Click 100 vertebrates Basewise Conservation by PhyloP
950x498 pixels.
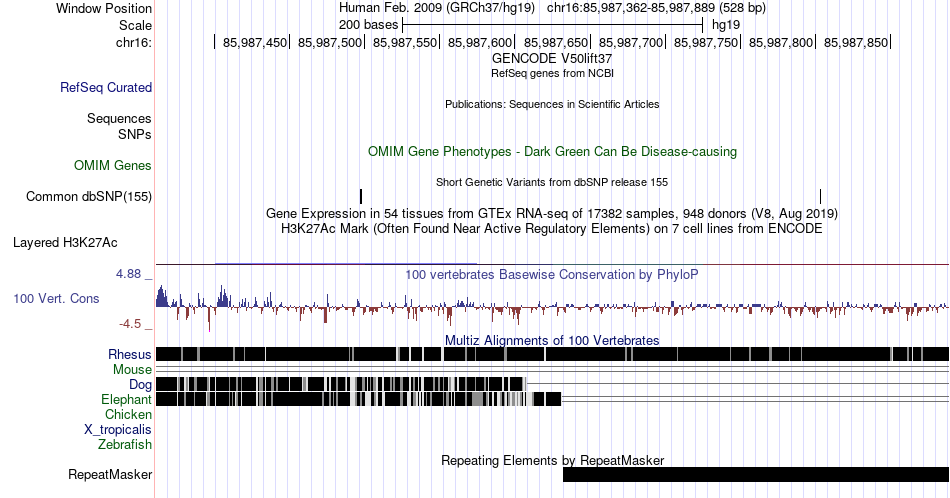click(x=552, y=274)
